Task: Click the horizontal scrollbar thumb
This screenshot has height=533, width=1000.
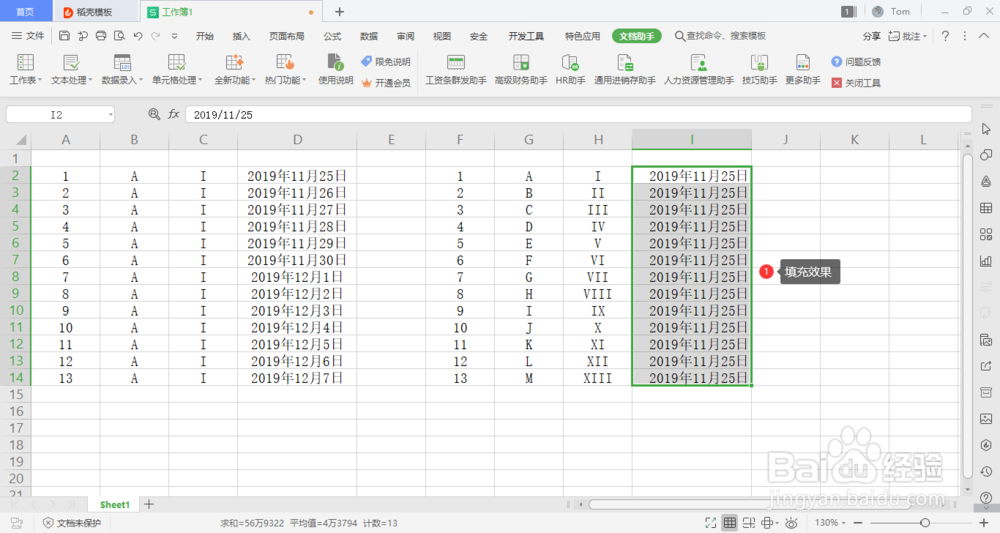Action: 749,504
